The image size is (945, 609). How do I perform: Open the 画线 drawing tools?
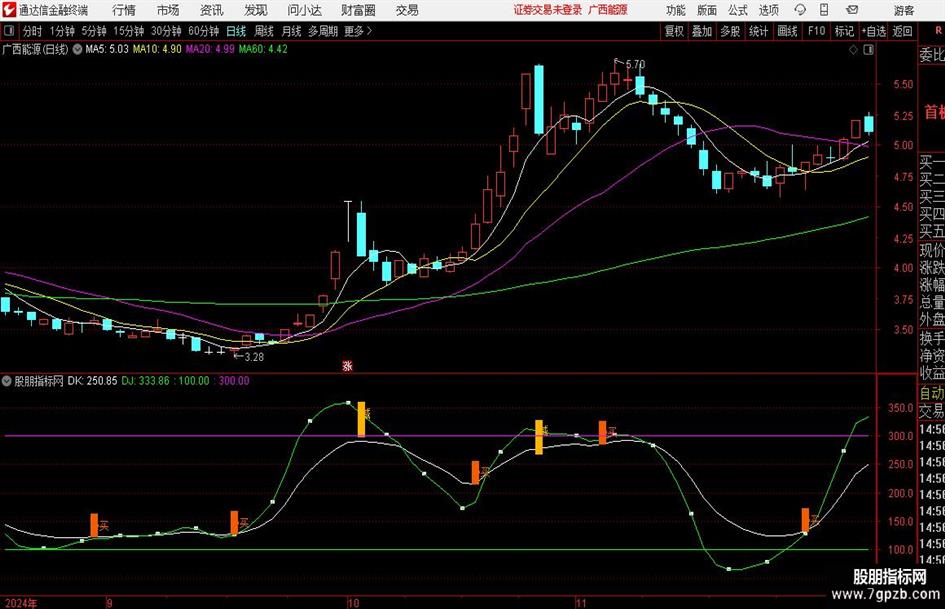787,31
